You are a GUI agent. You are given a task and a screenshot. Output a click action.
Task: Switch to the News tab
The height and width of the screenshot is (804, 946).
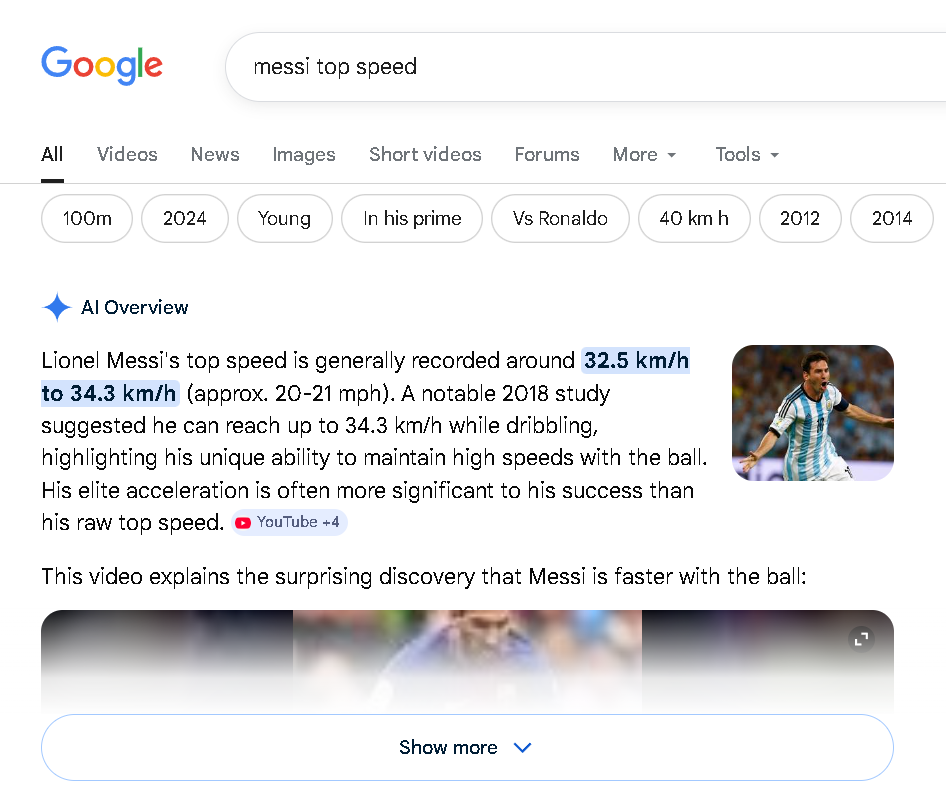coord(215,154)
